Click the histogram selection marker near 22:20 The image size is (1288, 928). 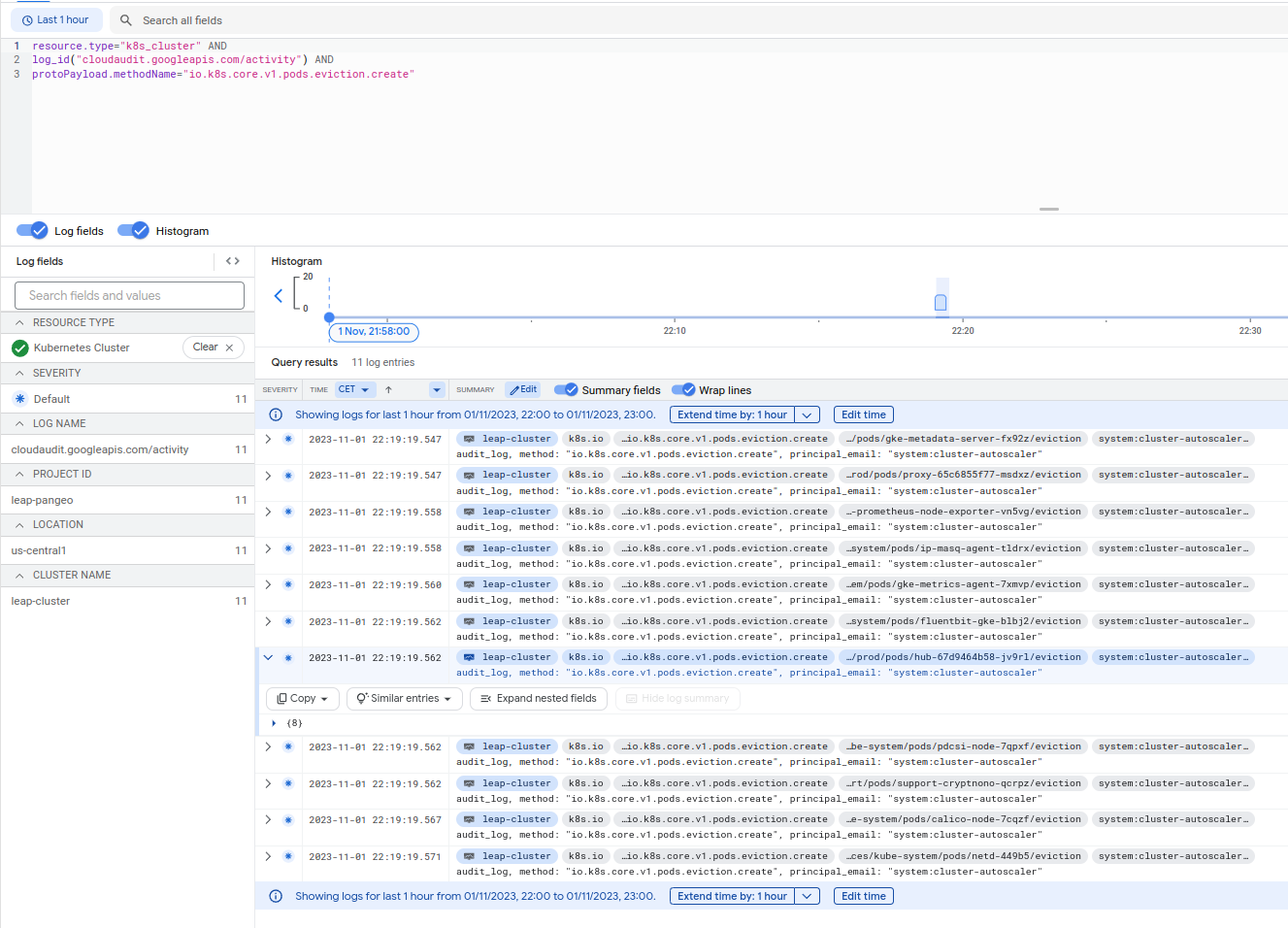click(x=941, y=302)
